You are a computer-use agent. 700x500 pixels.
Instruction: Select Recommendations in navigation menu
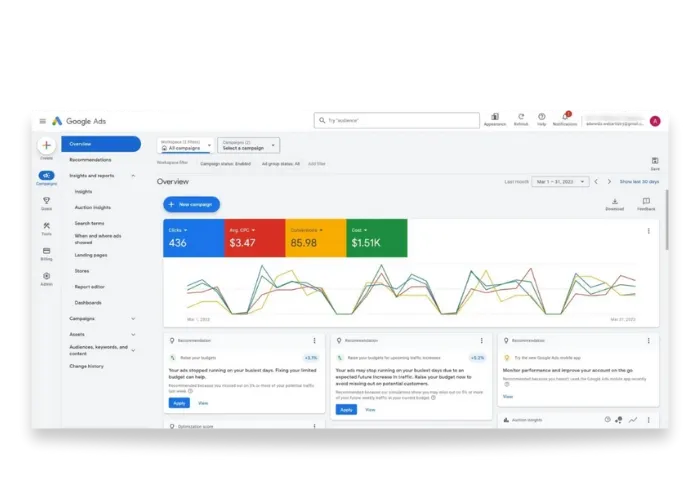[90, 160]
